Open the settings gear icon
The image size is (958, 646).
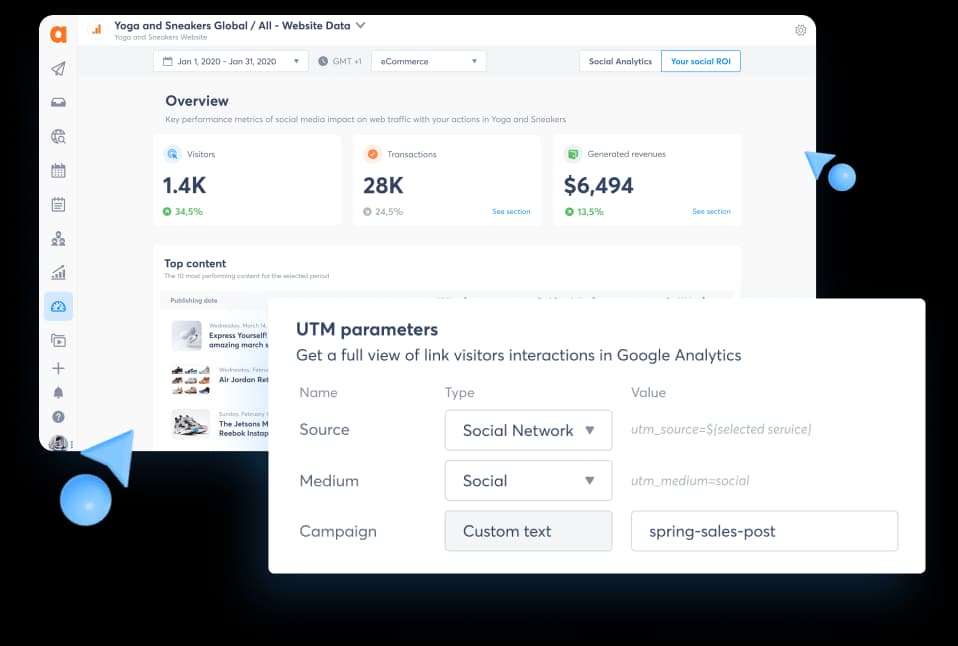(x=800, y=30)
